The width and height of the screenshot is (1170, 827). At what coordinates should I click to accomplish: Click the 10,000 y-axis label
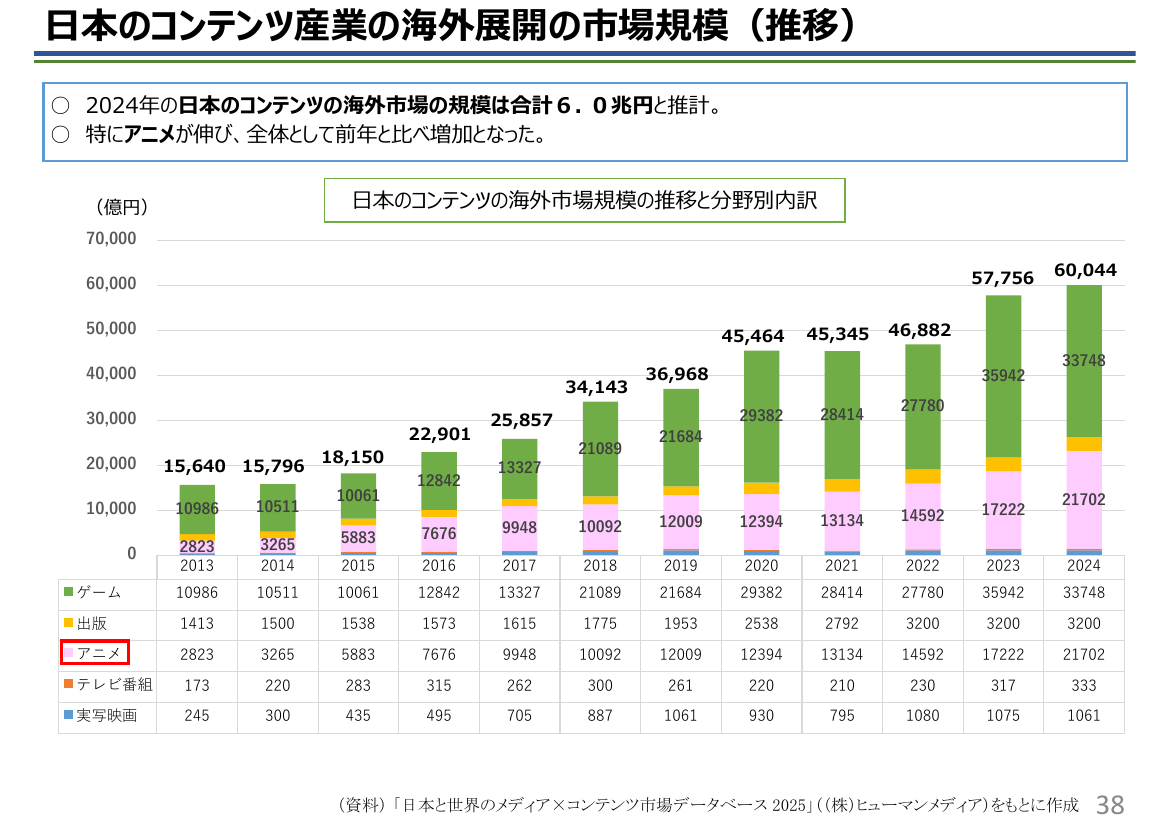click(111, 509)
